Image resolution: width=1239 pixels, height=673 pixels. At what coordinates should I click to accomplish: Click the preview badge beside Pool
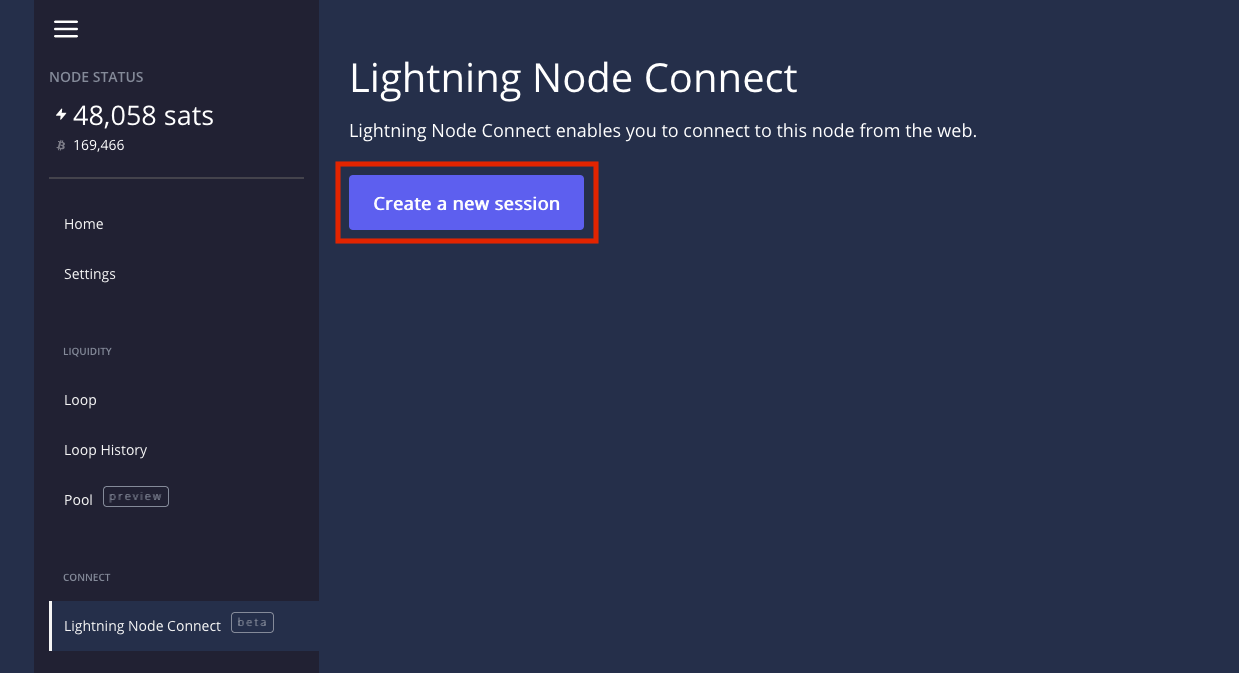click(136, 497)
